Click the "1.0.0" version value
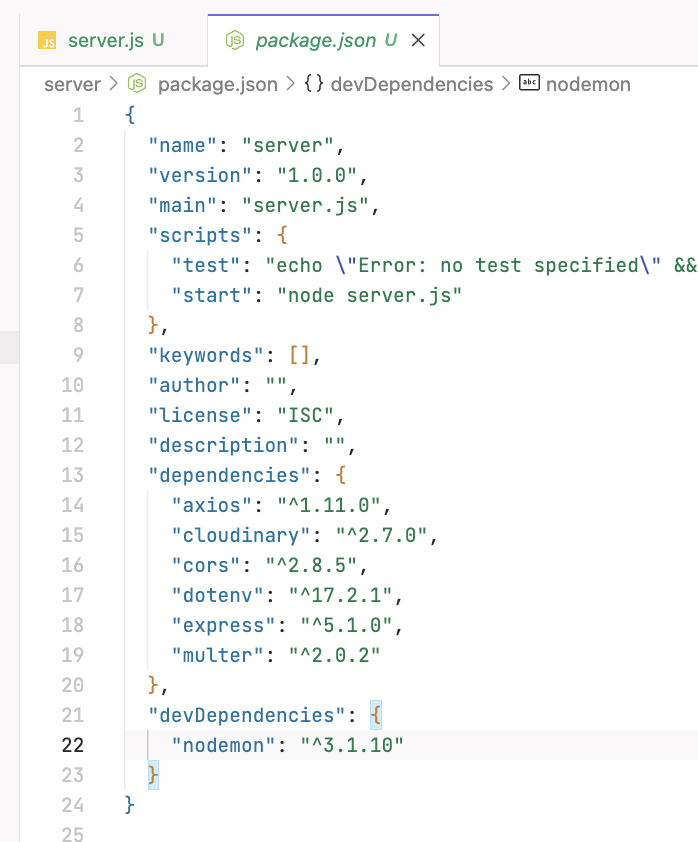 tap(317, 176)
